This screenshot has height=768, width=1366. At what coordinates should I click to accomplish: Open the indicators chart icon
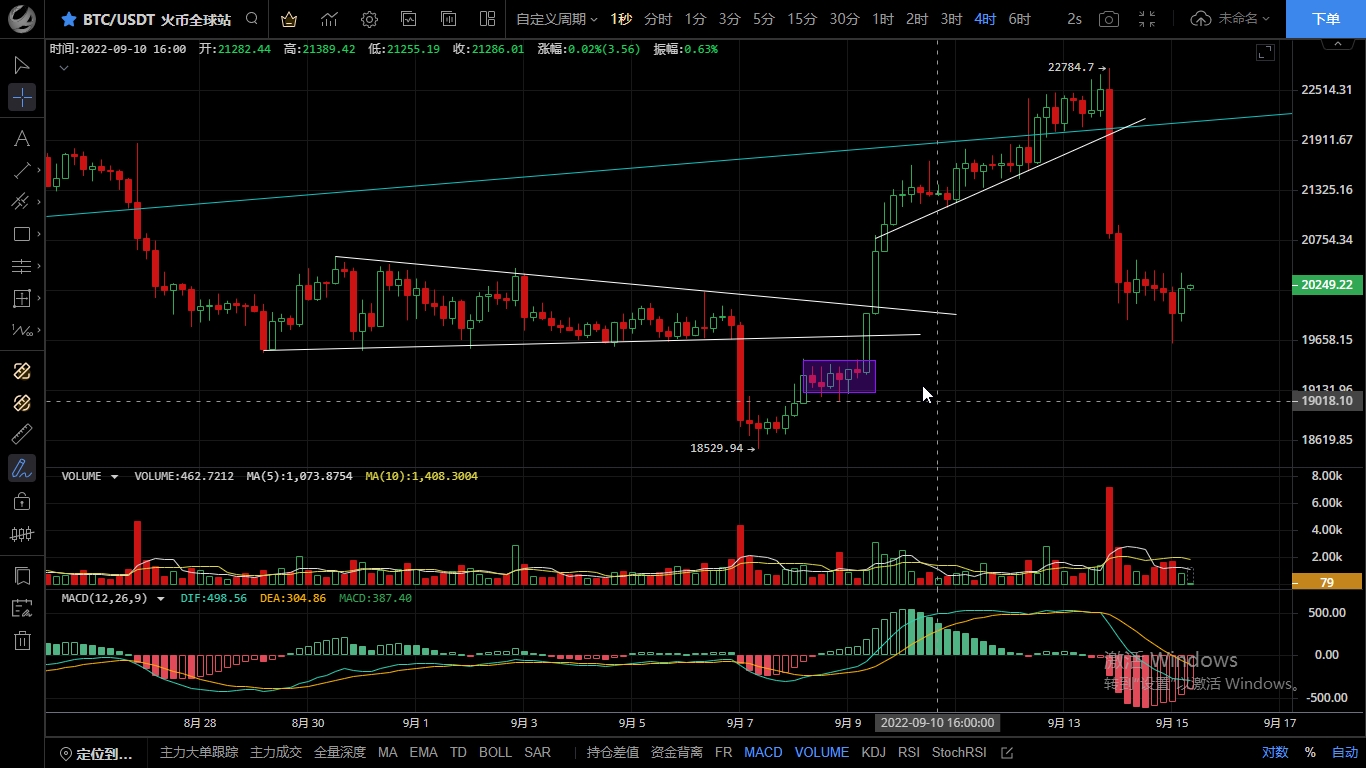pos(329,19)
